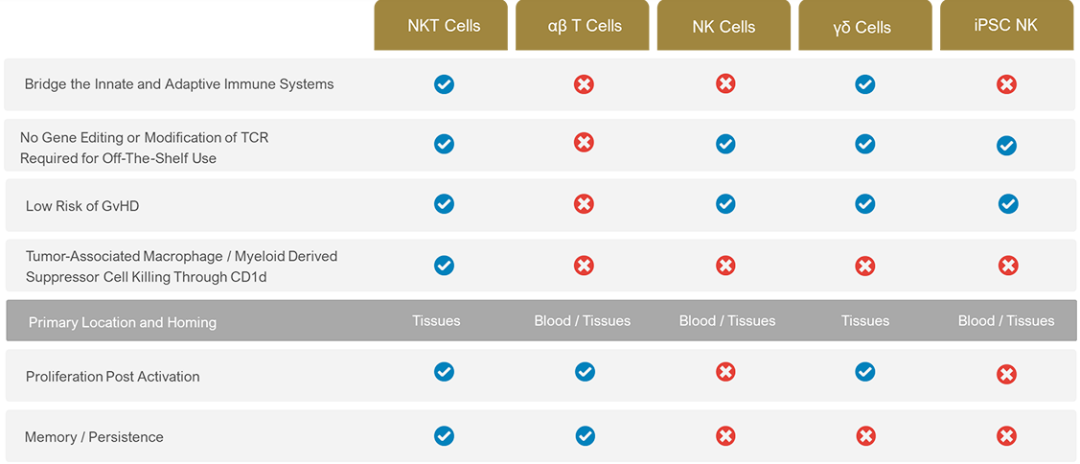The width and height of the screenshot is (1080, 464).
Task: Click the NK Cells red X for Proliferation Post Activation
Action: [x=725, y=372]
